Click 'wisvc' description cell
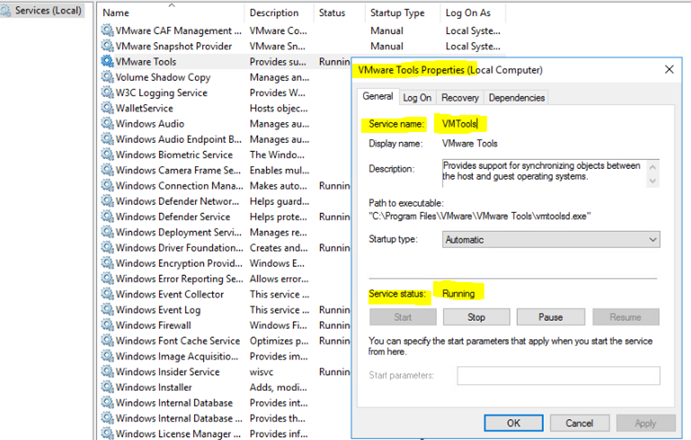Screen dimensions: 691x440 (x=262, y=372)
